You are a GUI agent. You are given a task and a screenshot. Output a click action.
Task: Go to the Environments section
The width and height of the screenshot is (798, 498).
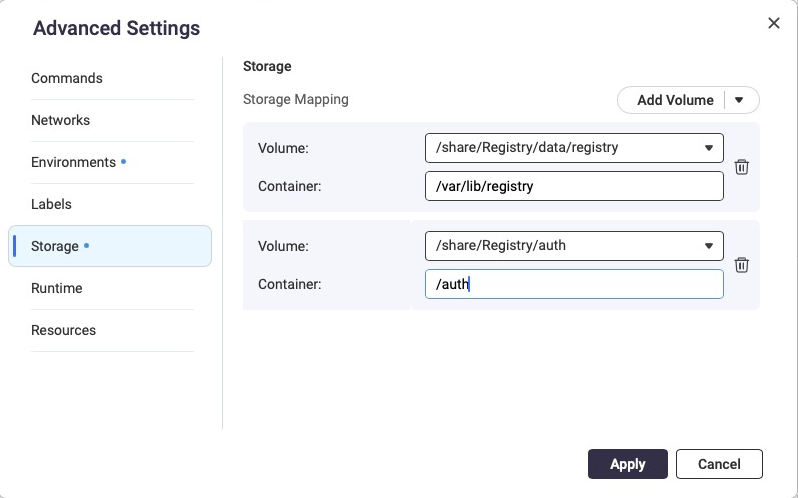(74, 162)
